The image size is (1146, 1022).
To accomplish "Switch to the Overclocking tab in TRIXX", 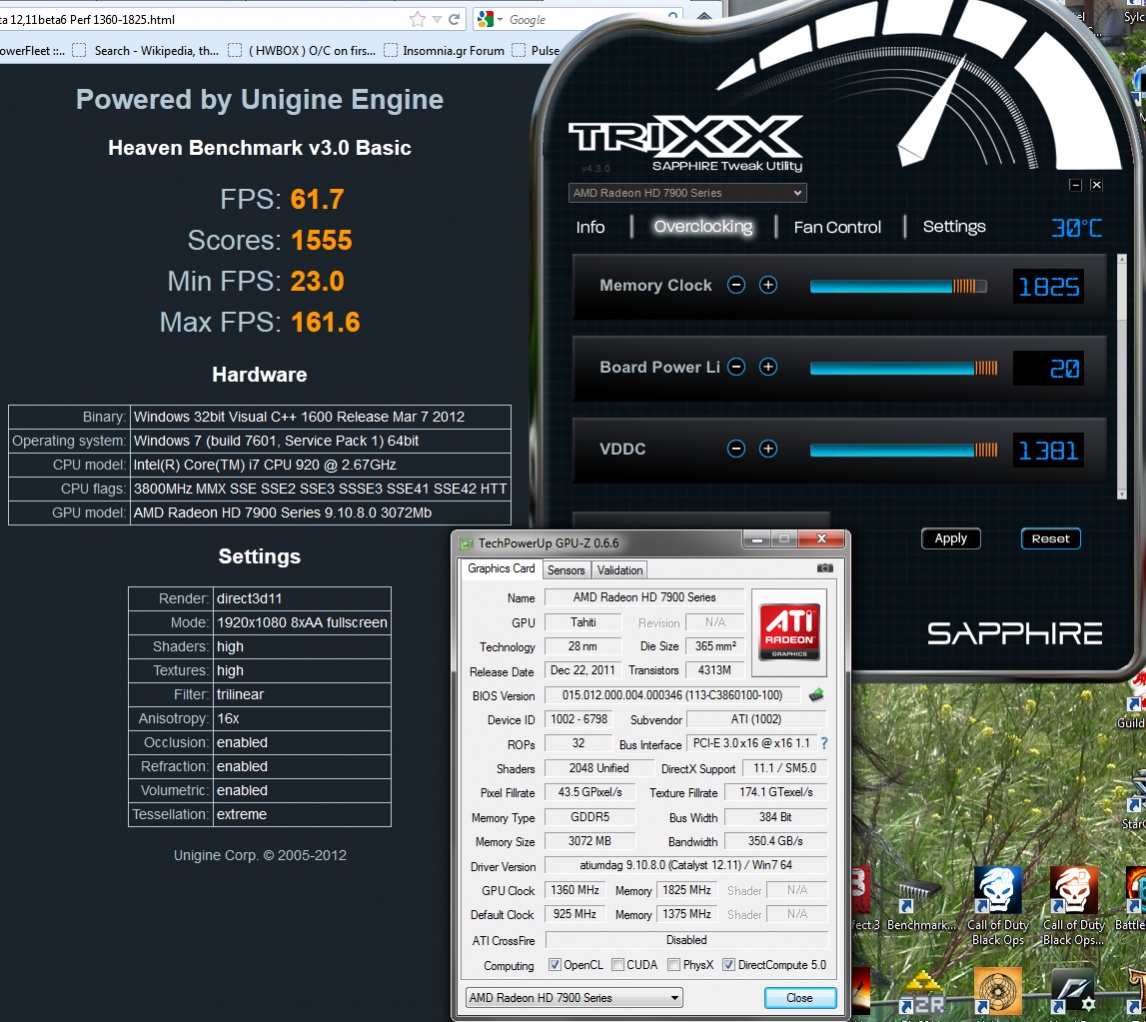I will (x=703, y=227).
